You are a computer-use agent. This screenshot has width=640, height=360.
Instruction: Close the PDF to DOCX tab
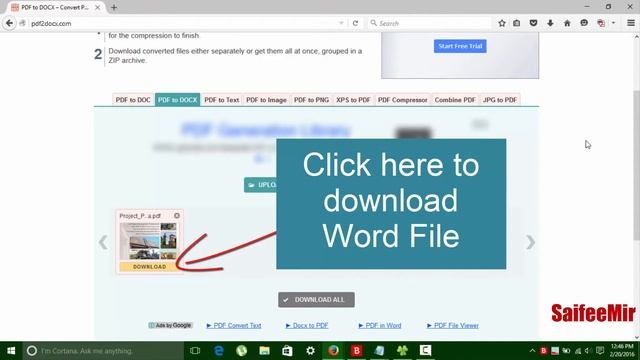point(98,7)
